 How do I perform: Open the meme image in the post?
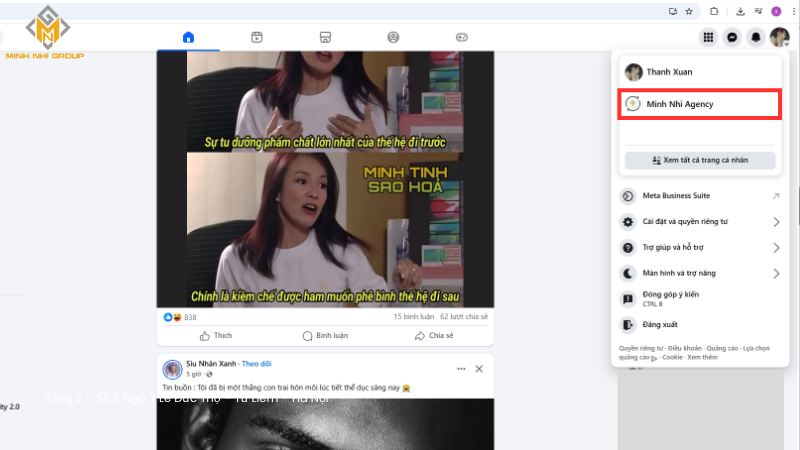click(325, 179)
